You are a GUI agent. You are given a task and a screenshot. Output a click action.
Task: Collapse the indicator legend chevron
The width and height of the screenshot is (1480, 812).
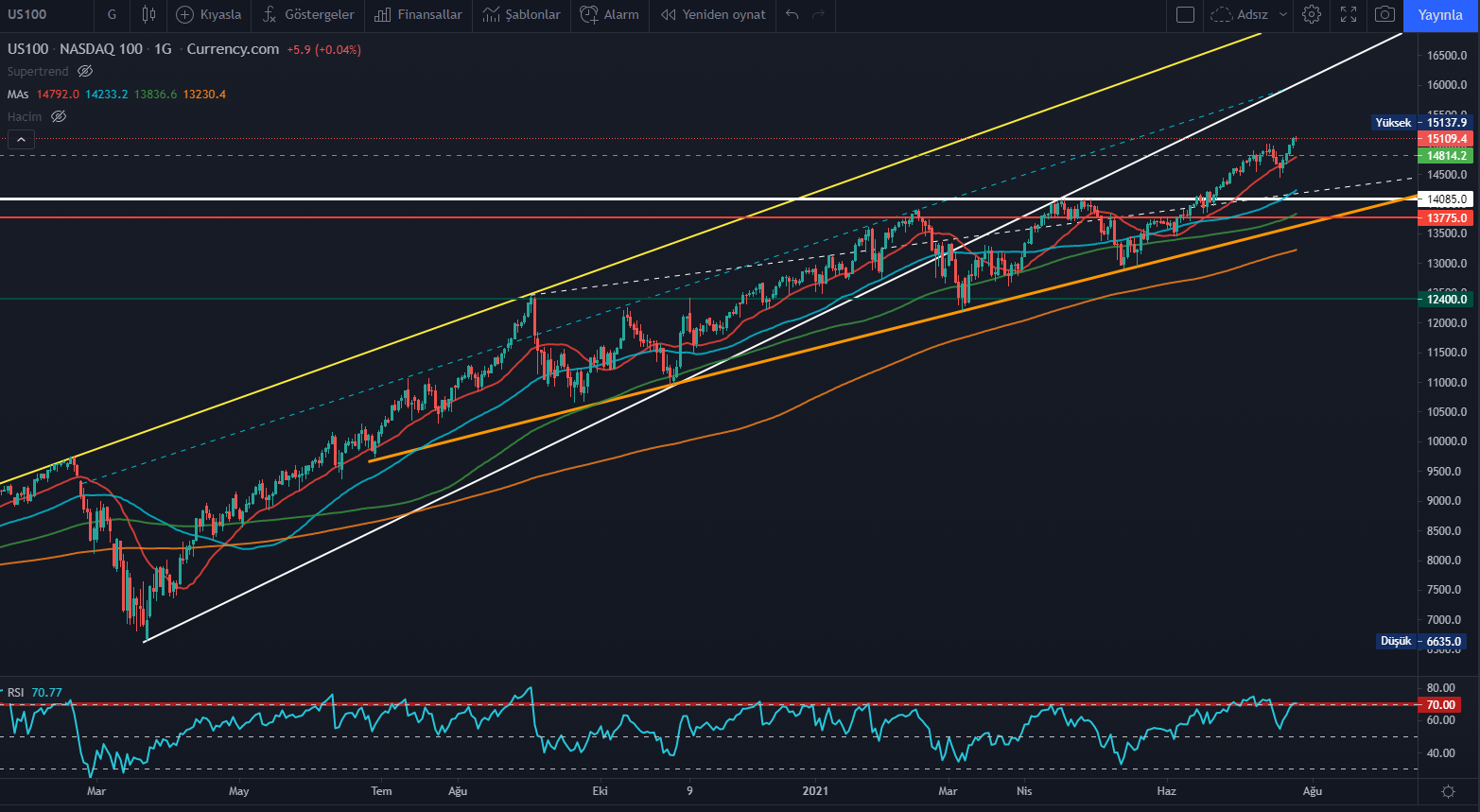21,140
